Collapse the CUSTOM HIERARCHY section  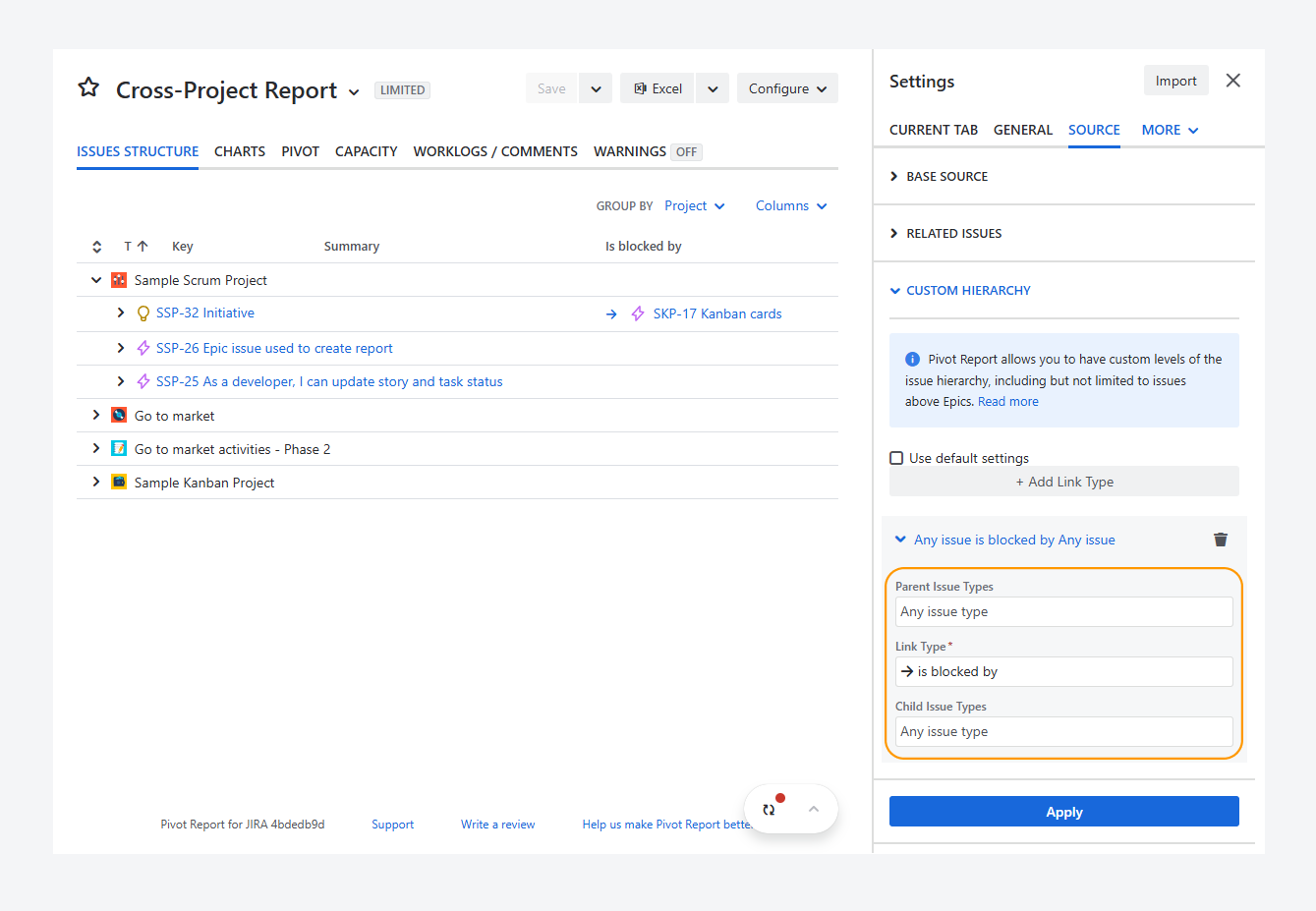pos(960,291)
